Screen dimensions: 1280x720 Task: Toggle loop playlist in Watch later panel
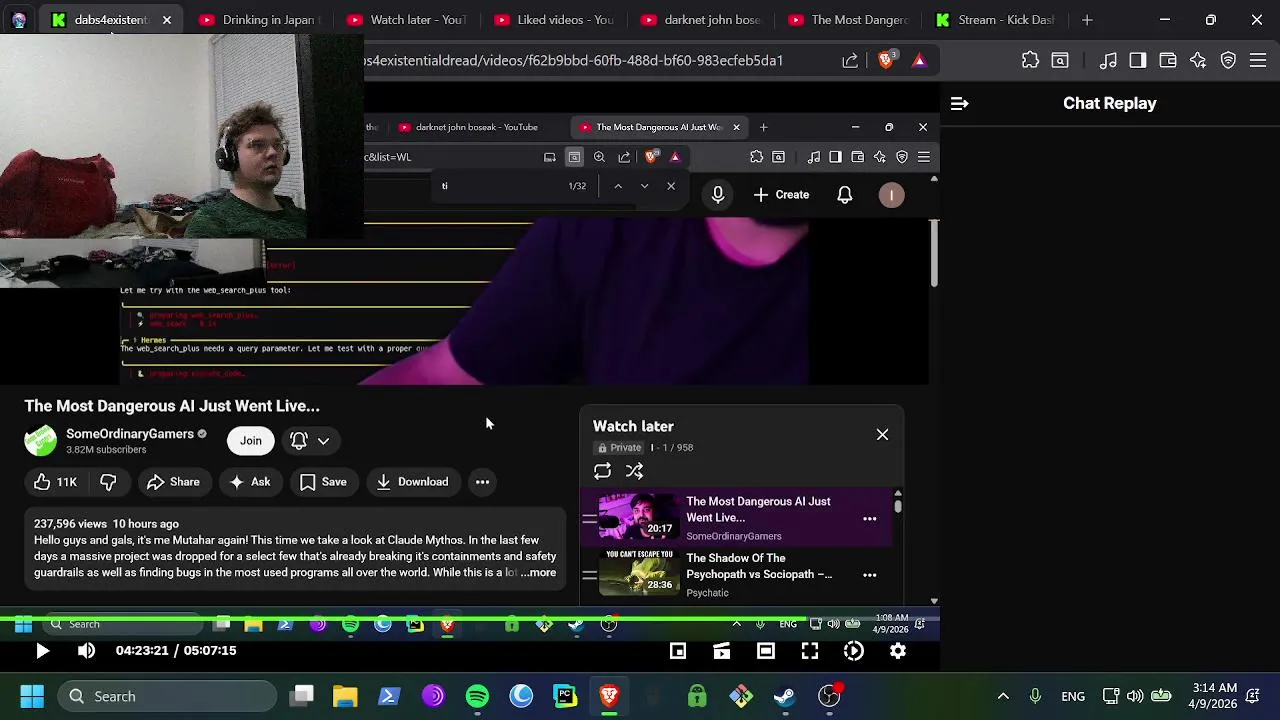click(602, 471)
